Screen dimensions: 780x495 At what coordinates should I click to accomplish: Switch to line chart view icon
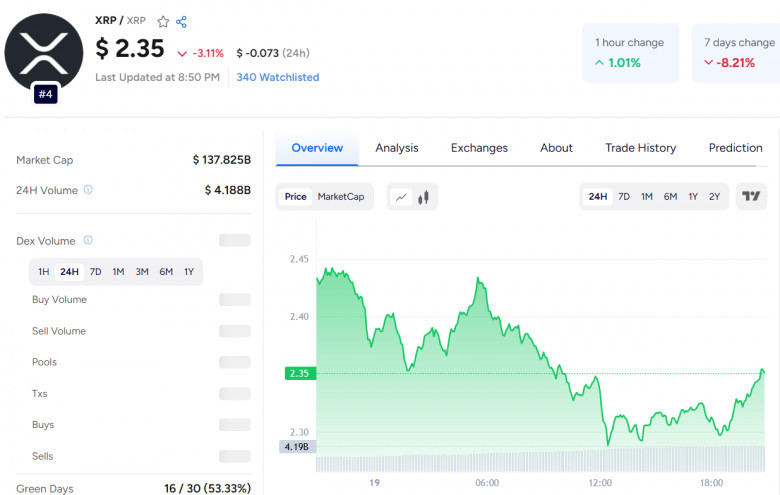click(401, 197)
